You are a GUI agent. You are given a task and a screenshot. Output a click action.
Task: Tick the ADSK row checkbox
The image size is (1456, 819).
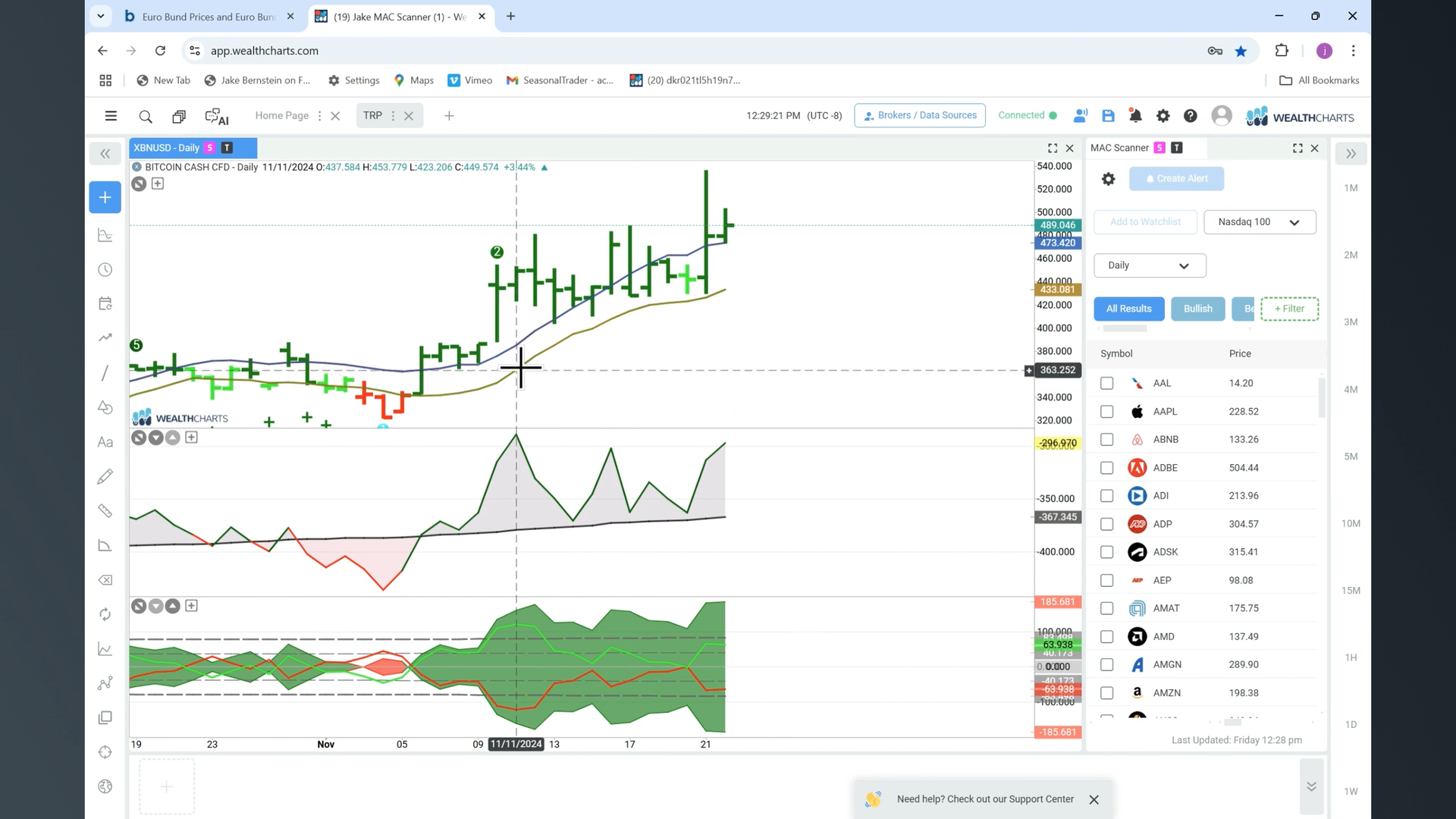tap(1106, 552)
